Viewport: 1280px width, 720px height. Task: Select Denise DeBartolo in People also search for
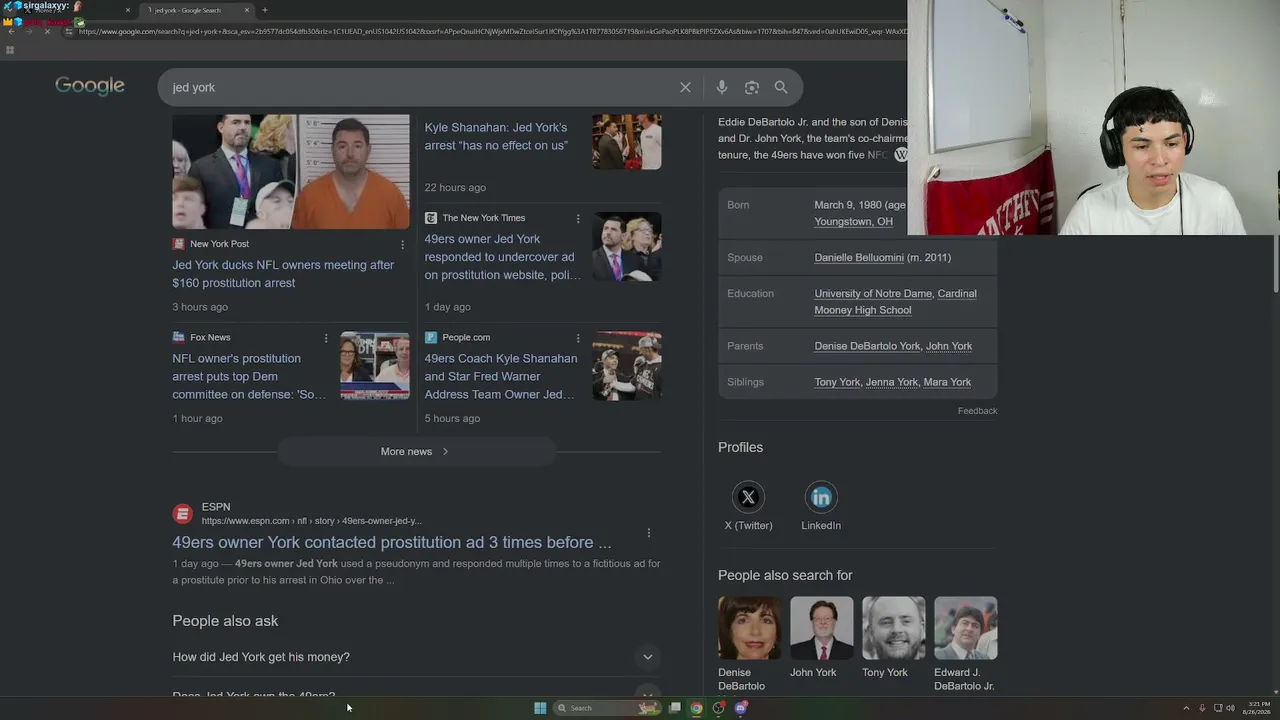point(750,628)
